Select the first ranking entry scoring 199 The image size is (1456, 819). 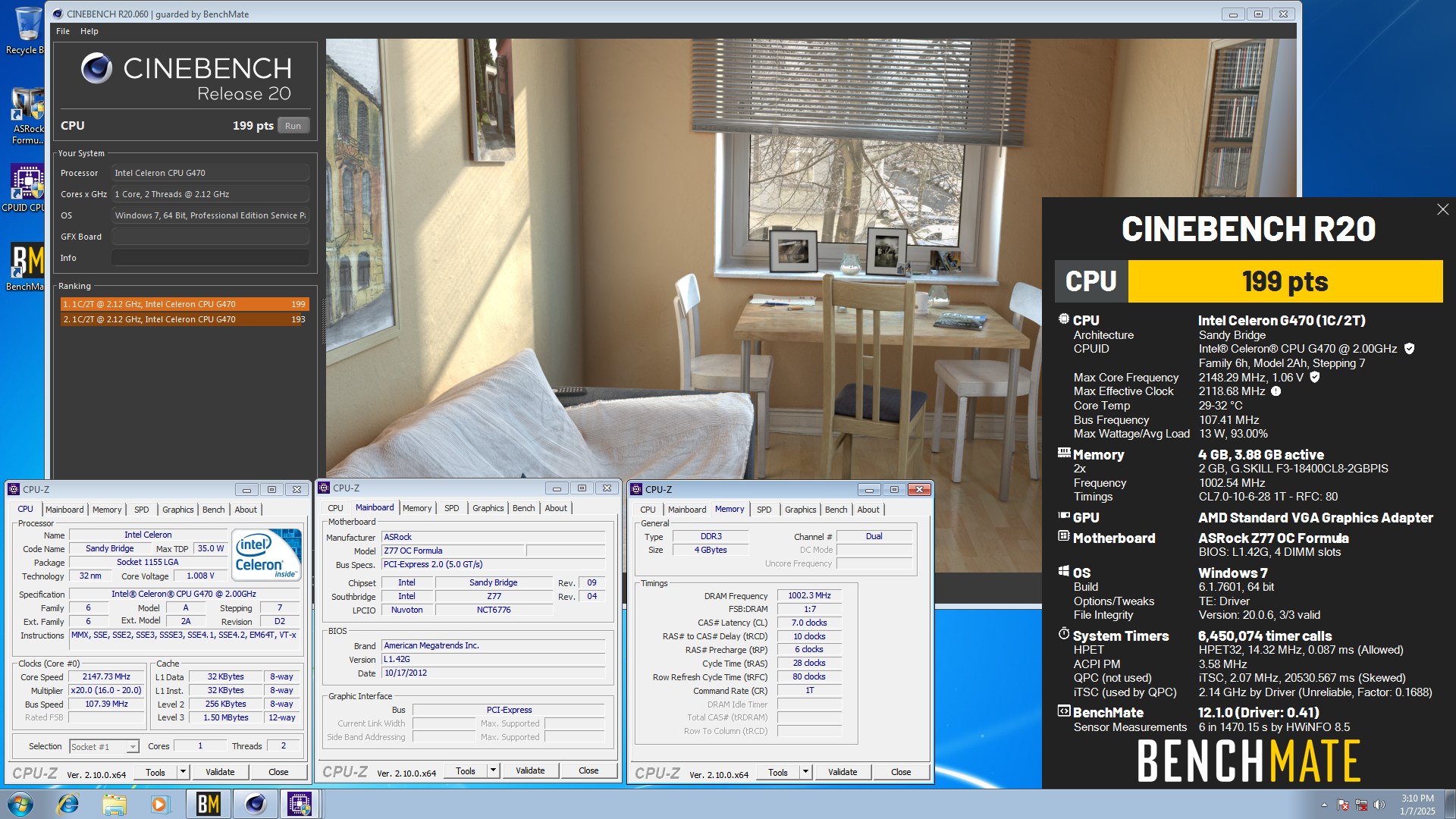point(184,304)
